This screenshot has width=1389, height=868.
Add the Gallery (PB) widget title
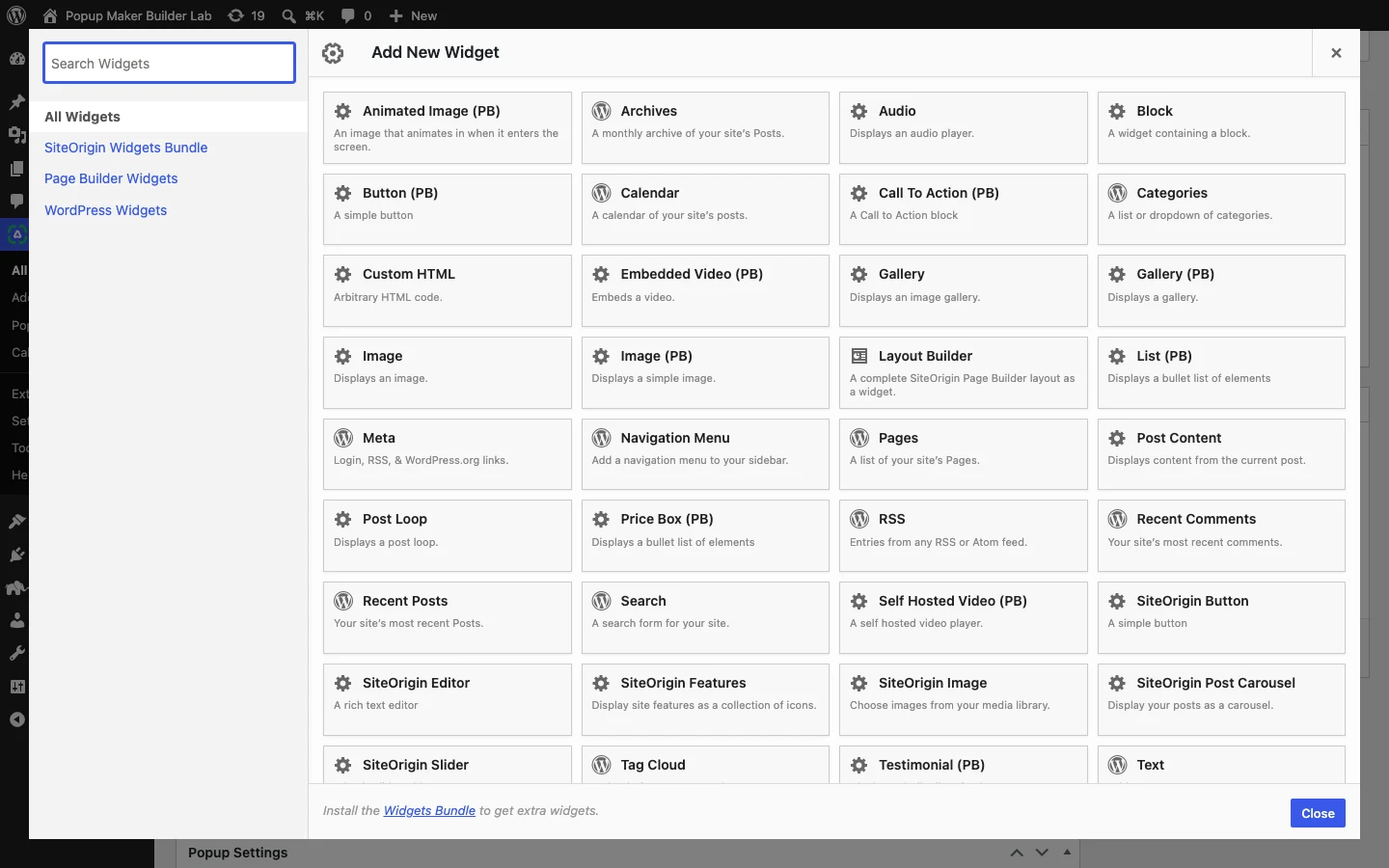click(1175, 274)
